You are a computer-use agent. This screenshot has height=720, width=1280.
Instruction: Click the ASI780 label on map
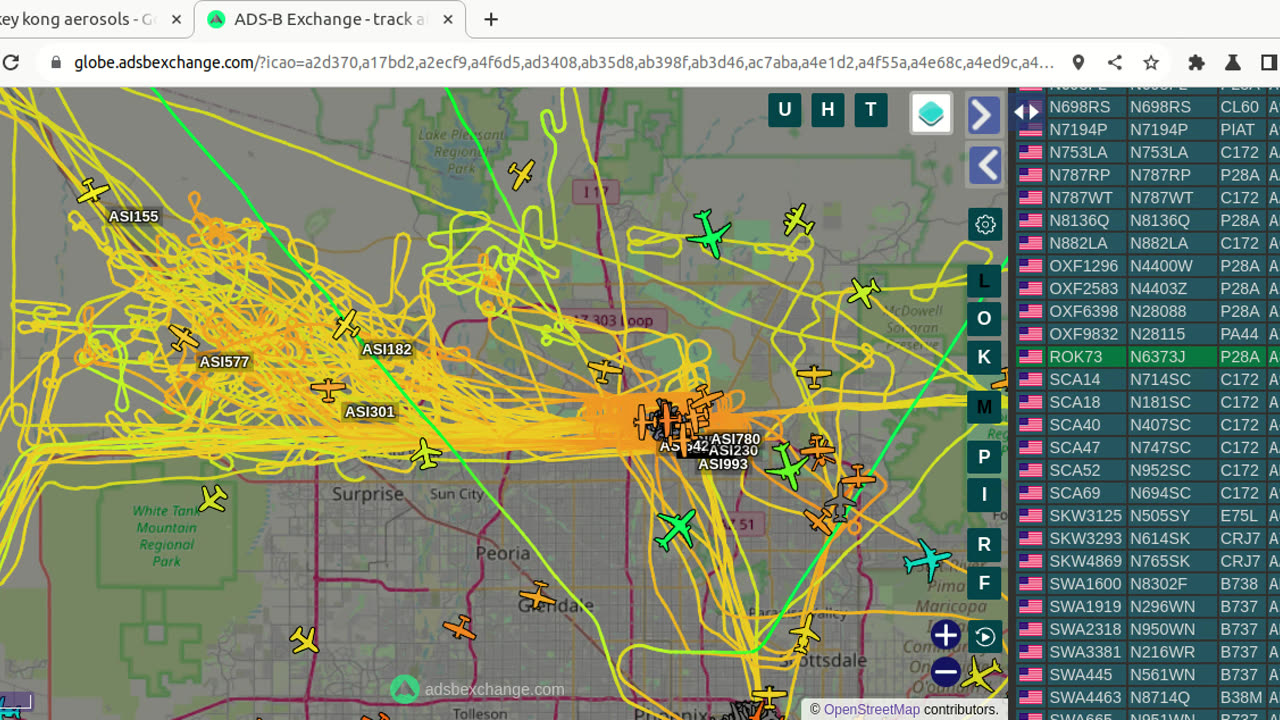(x=735, y=439)
